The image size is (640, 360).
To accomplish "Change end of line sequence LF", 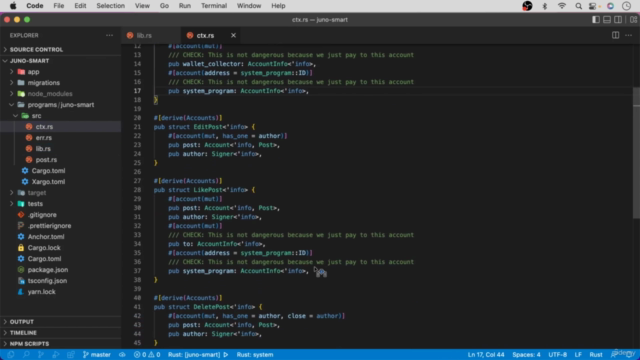I will [x=578, y=355].
